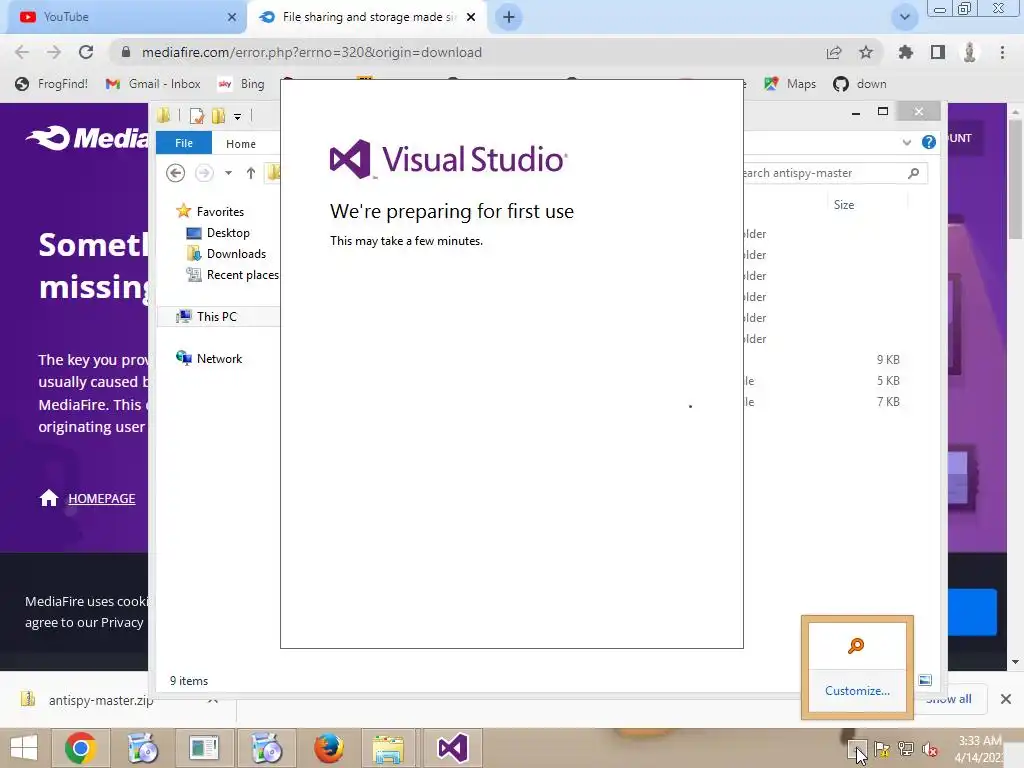The width and height of the screenshot is (1024, 768).
Task: Open the Gmail - Inbox bookmark
Action: point(153,84)
